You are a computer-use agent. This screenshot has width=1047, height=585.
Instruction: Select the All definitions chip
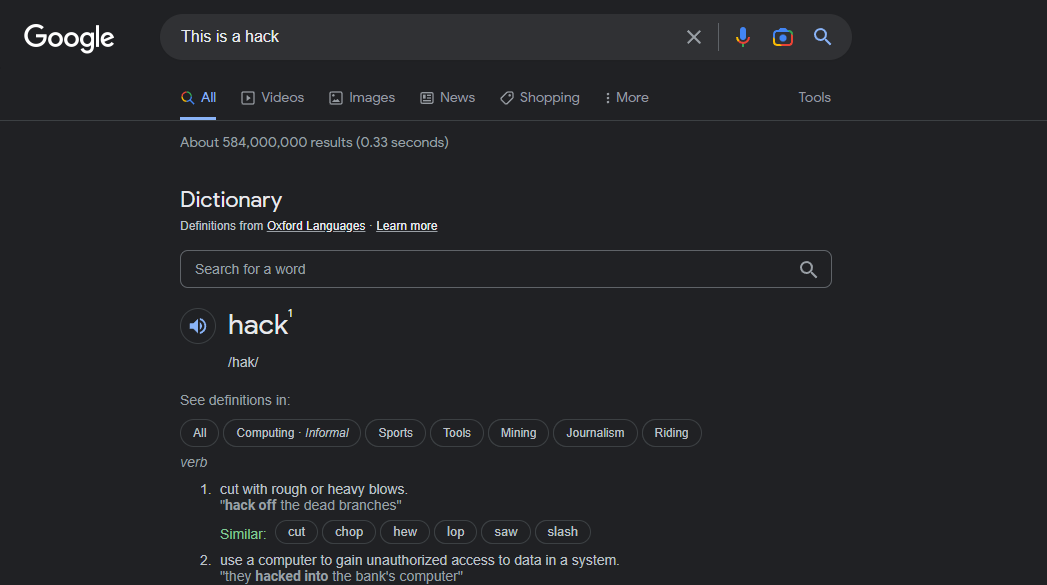pyautogui.click(x=200, y=433)
